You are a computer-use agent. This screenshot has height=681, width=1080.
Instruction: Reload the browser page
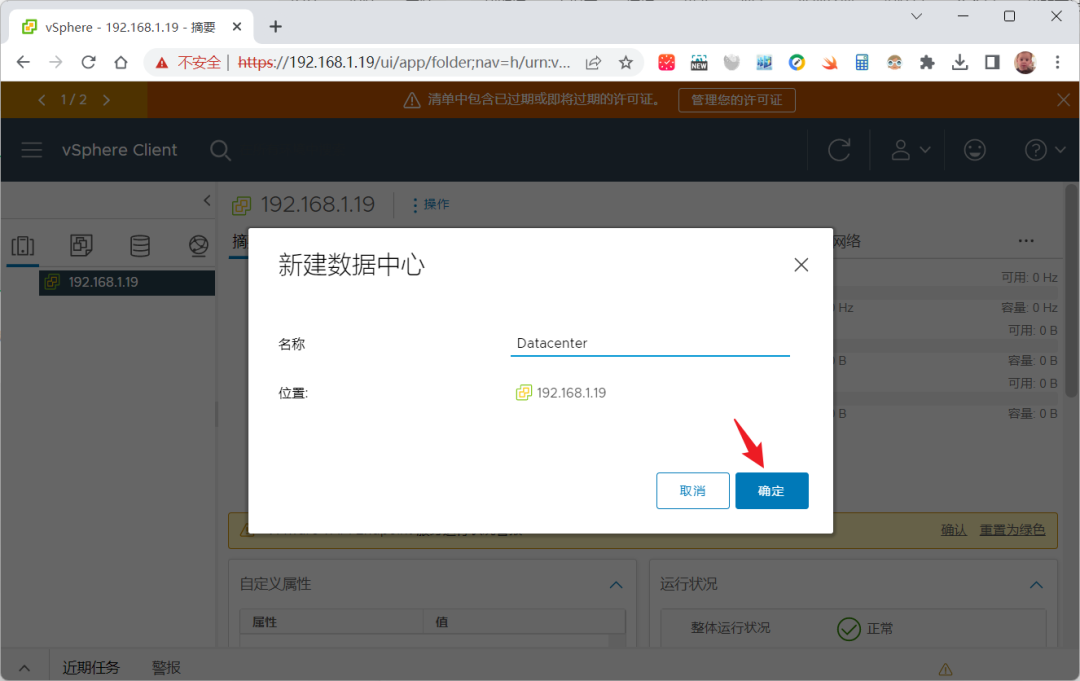tap(88, 63)
